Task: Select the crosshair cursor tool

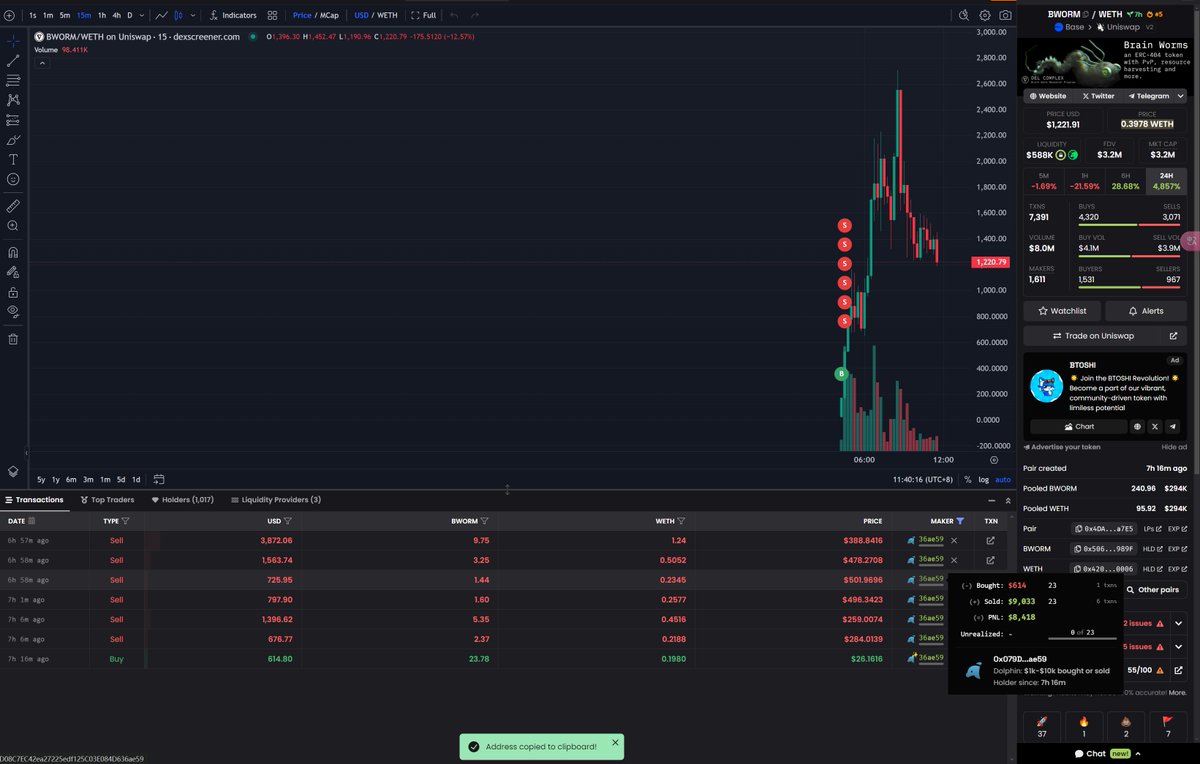Action: [13, 41]
